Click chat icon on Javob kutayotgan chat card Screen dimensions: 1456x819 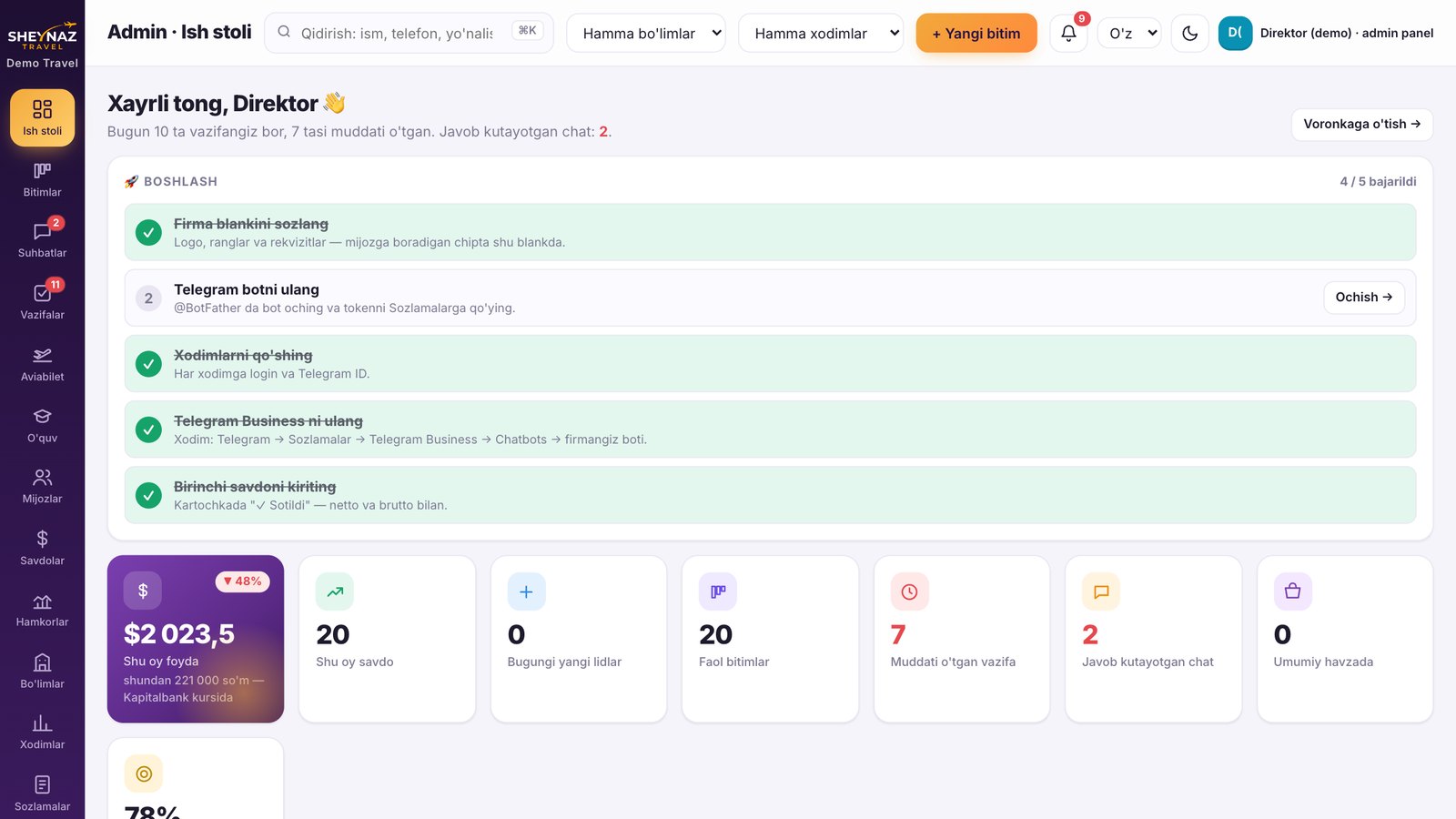point(1101,591)
